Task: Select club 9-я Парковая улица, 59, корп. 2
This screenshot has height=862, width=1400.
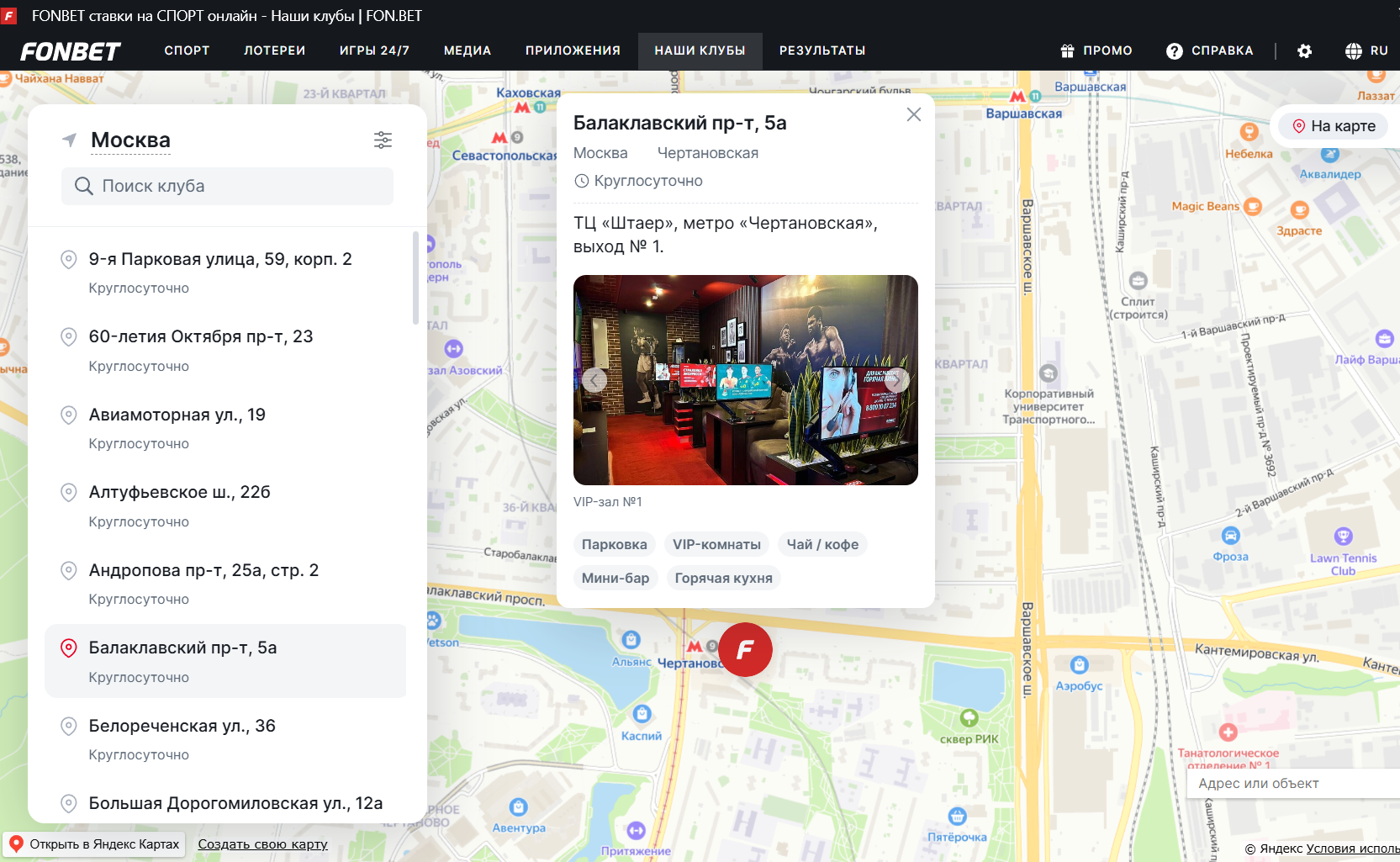Action: [x=225, y=272]
